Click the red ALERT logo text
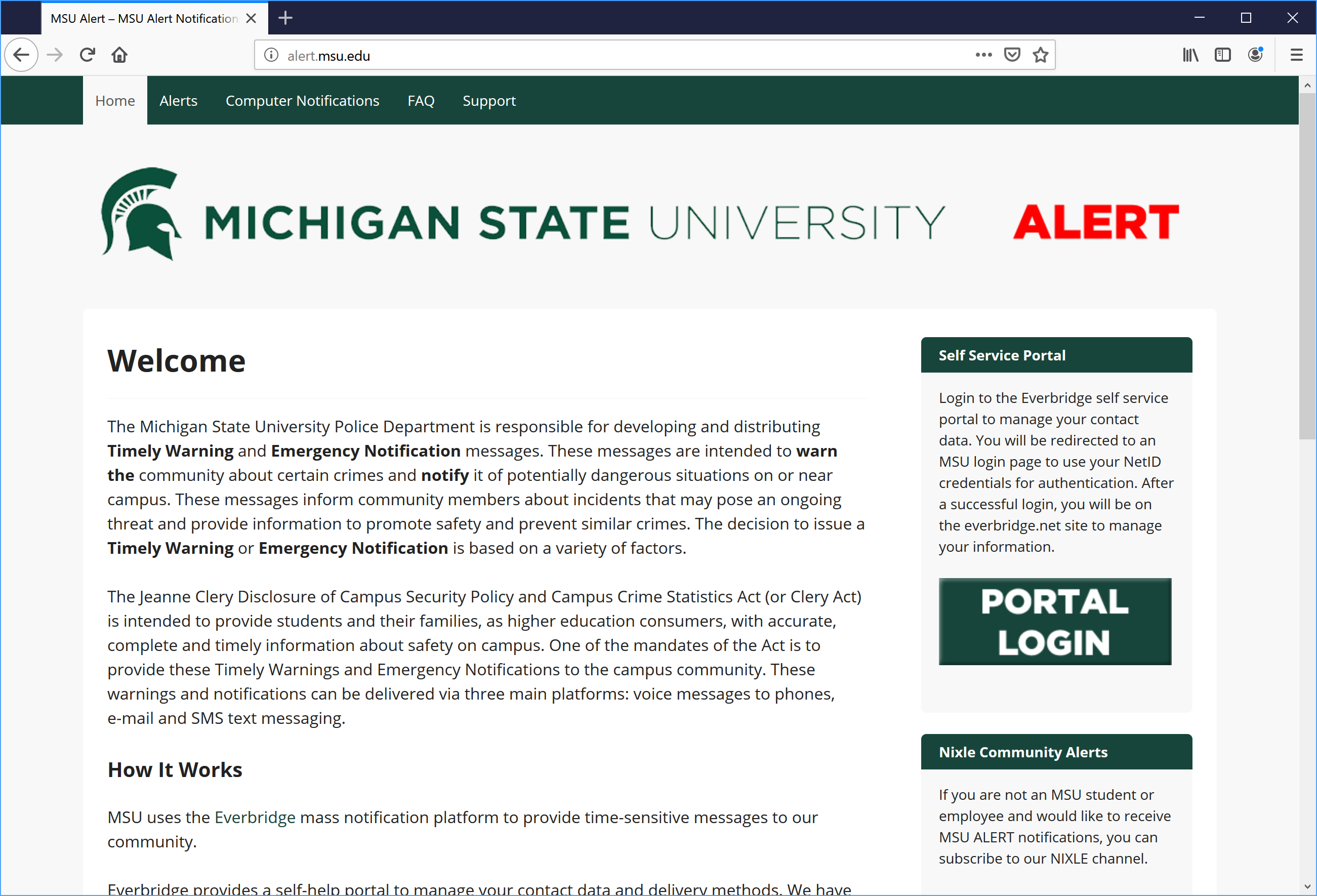The image size is (1317, 896). tap(1096, 222)
